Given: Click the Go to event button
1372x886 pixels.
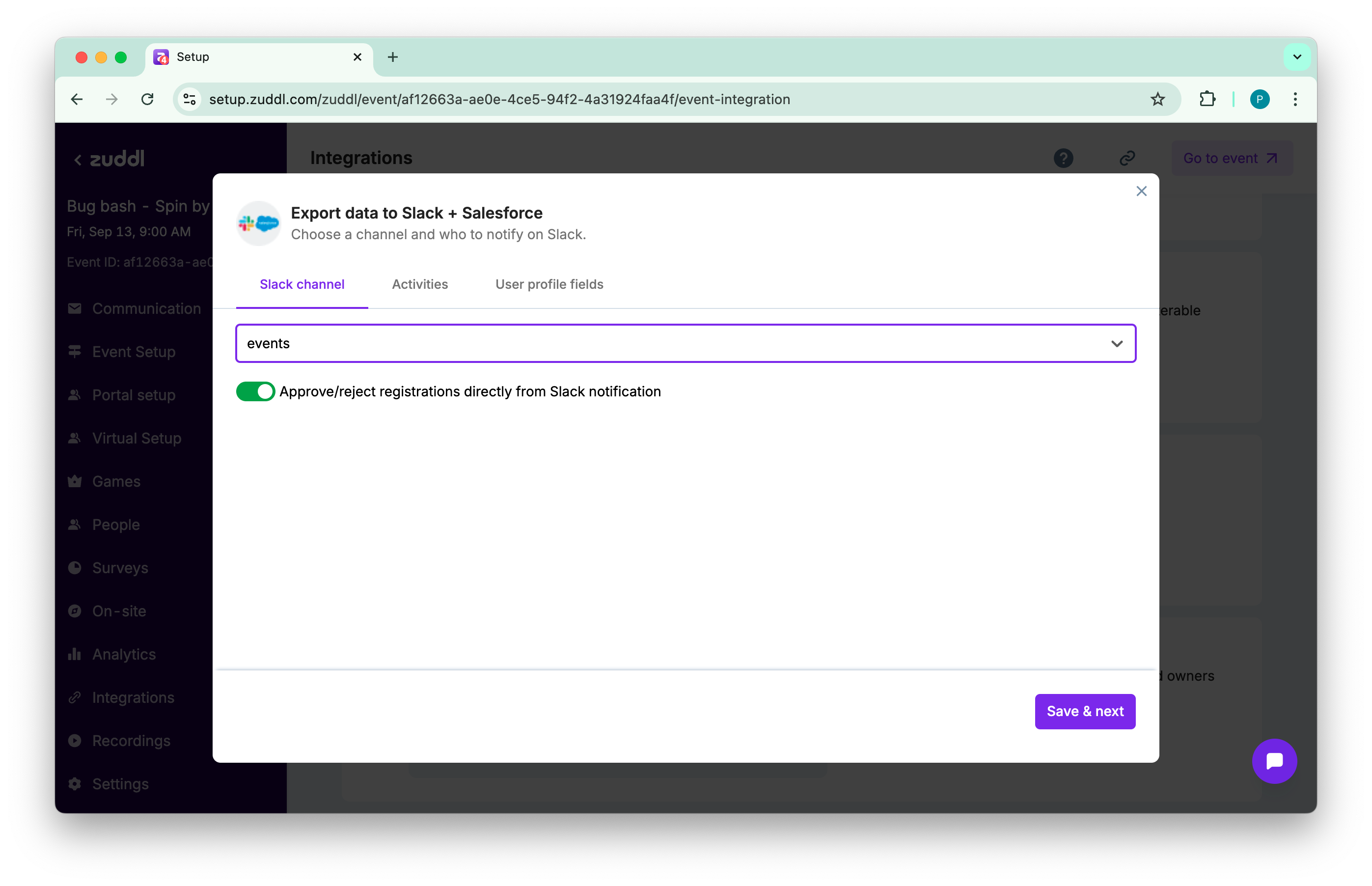Looking at the screenshot, I should (x=1231, y=158).
